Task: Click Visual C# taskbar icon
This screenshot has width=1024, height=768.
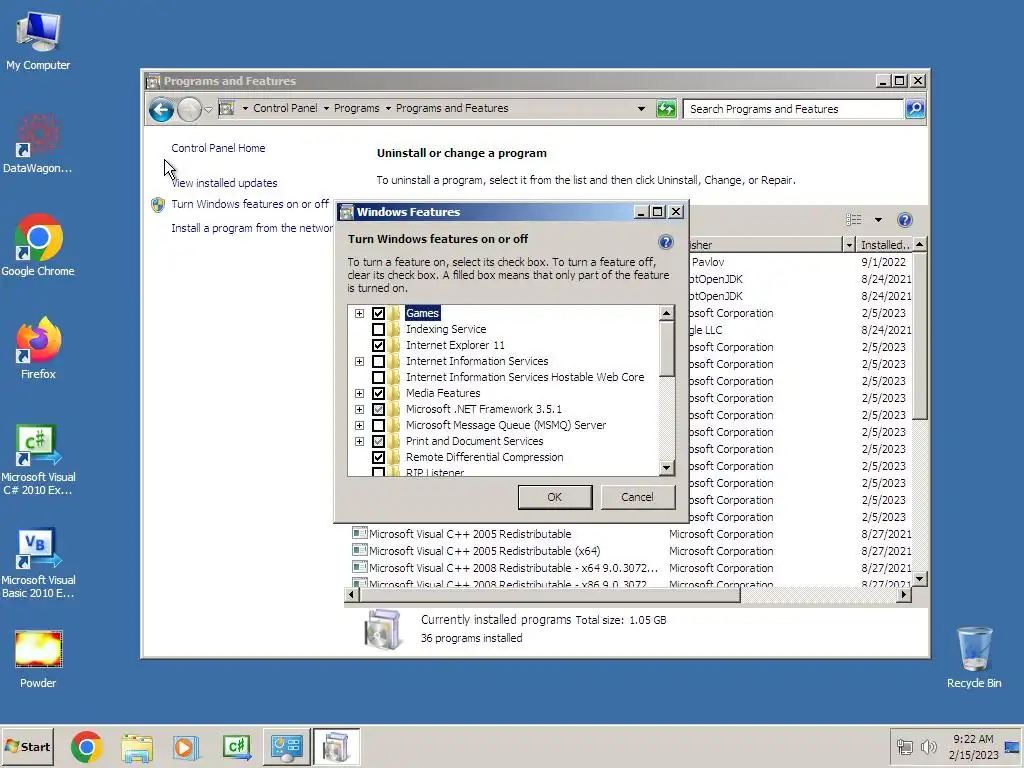Action: [236, 747]
